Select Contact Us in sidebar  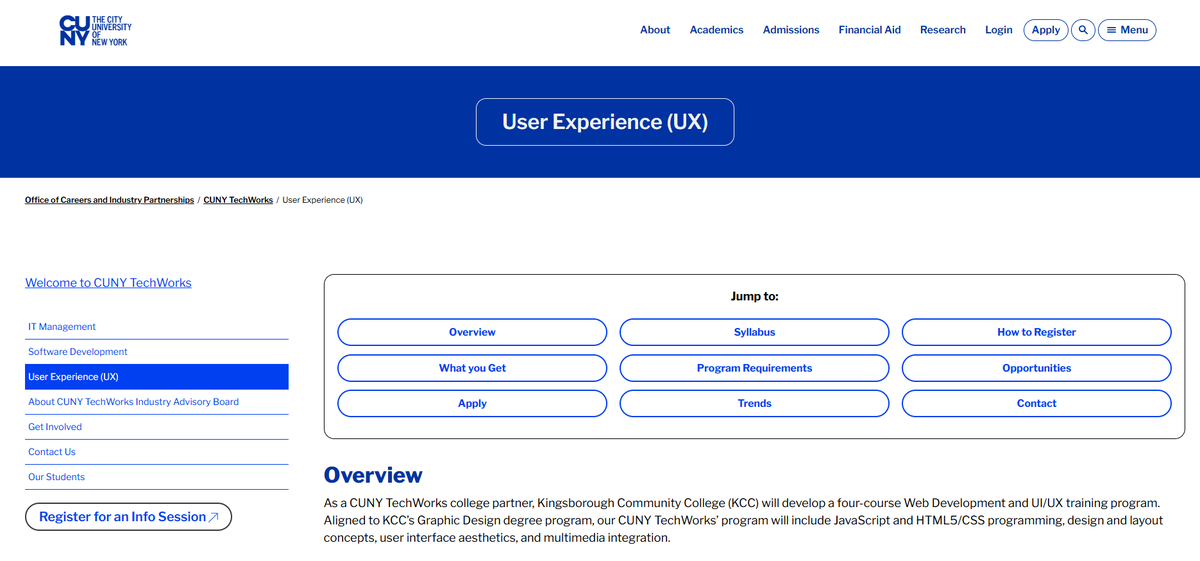click(157, 452)
